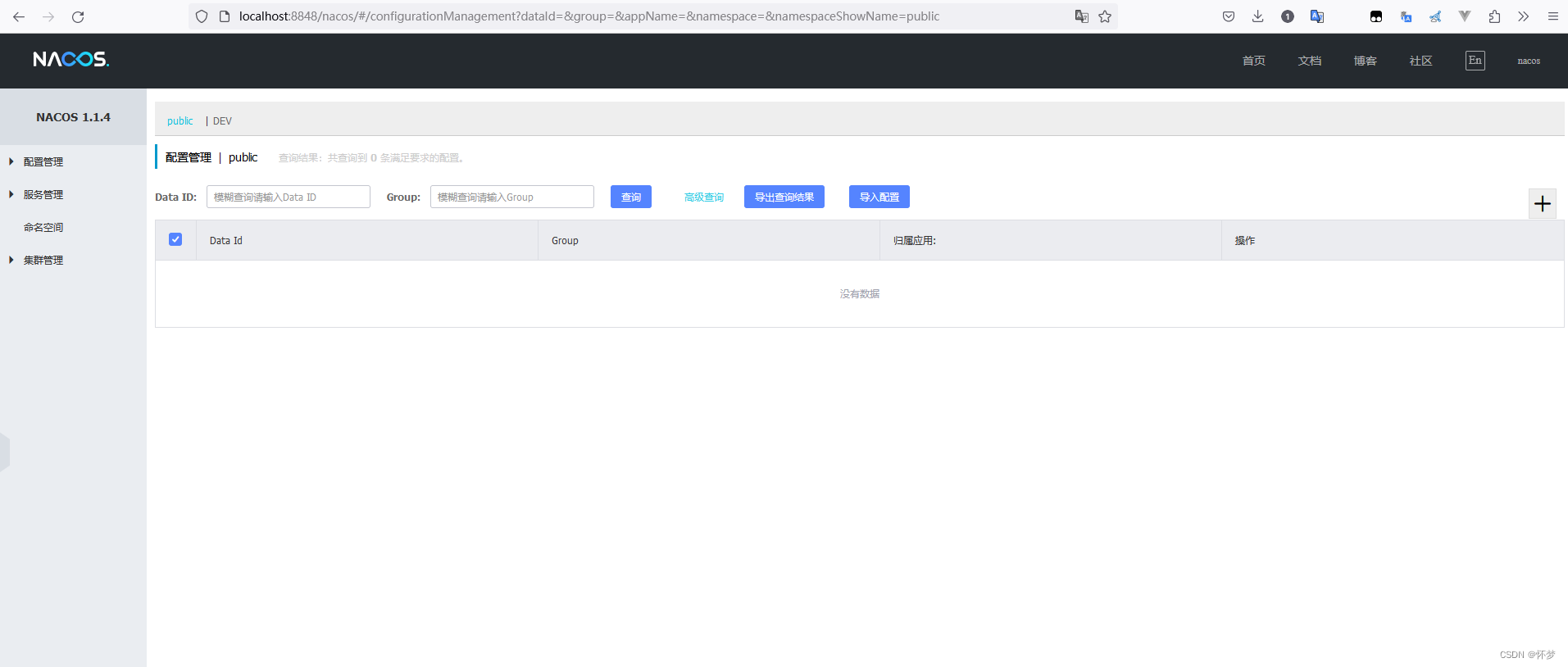Click the 查询 search button

(631, 197)
